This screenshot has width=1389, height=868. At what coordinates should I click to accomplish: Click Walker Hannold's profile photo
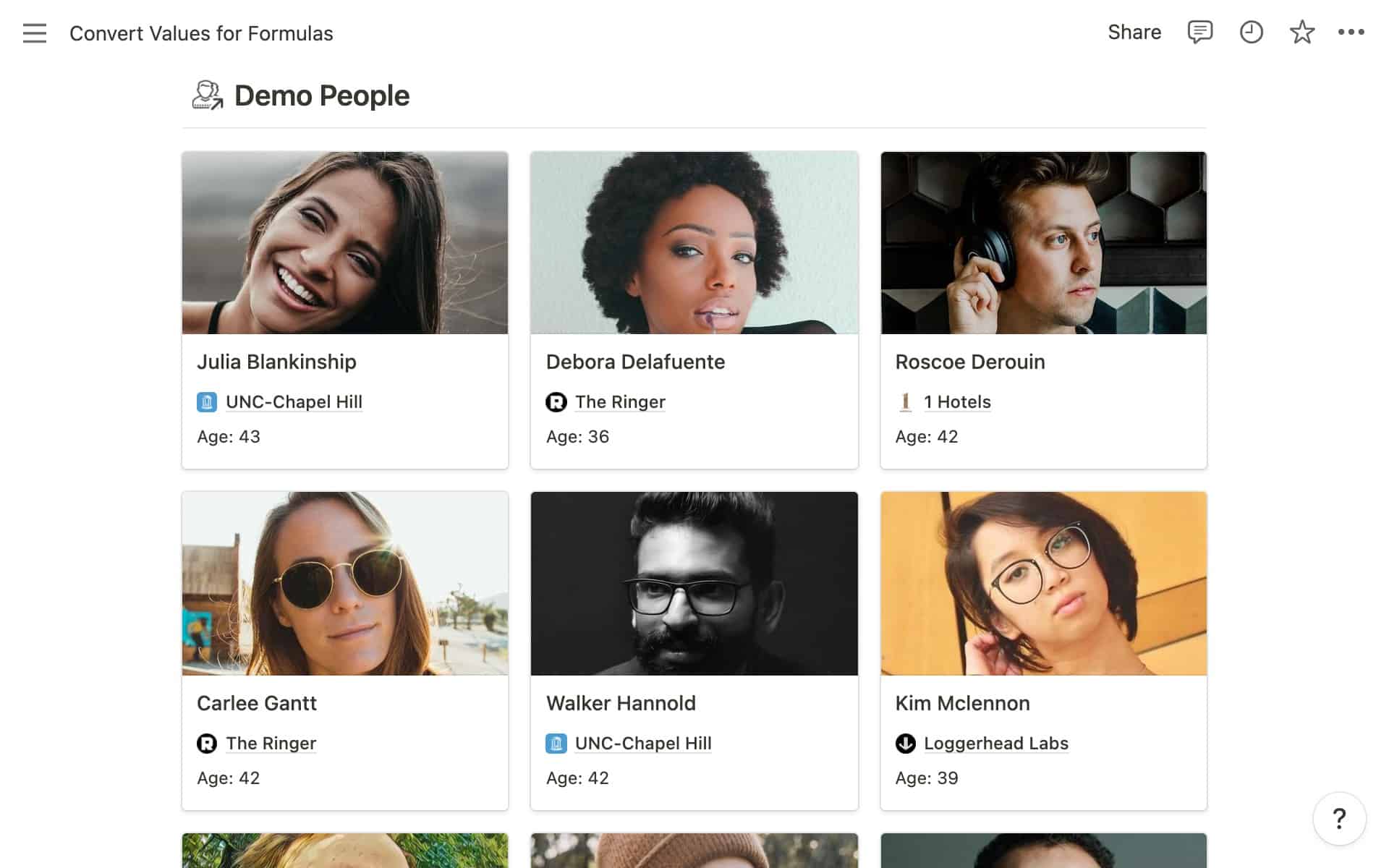coord(694,584)
